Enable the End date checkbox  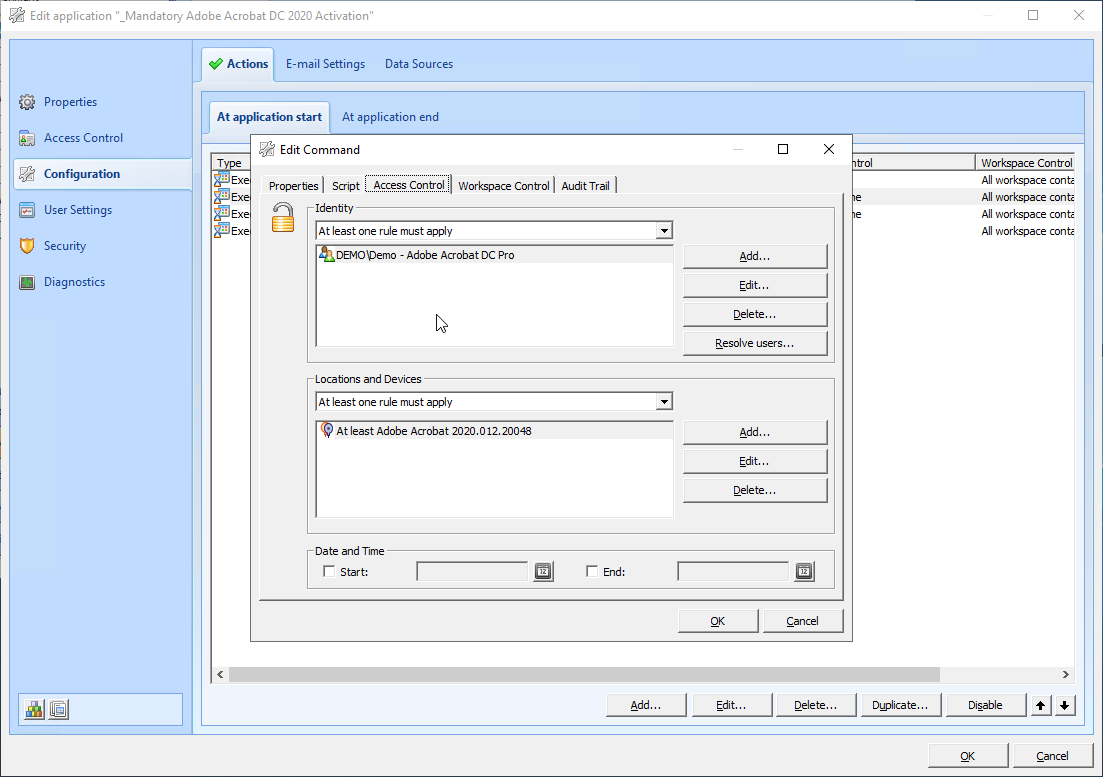tap(592, 572)
